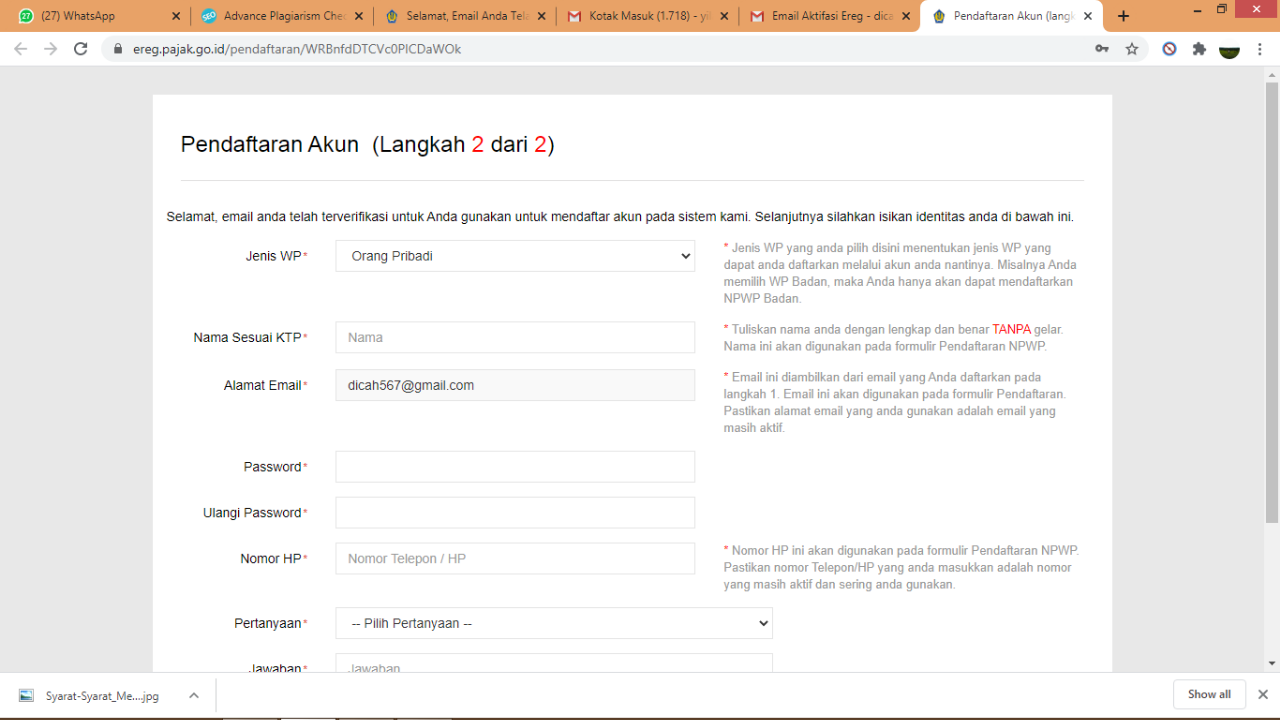The width and height of the screenshot is (1280, 720).
Task: Click the Ulangi Password field
Action: click(515, 513)
